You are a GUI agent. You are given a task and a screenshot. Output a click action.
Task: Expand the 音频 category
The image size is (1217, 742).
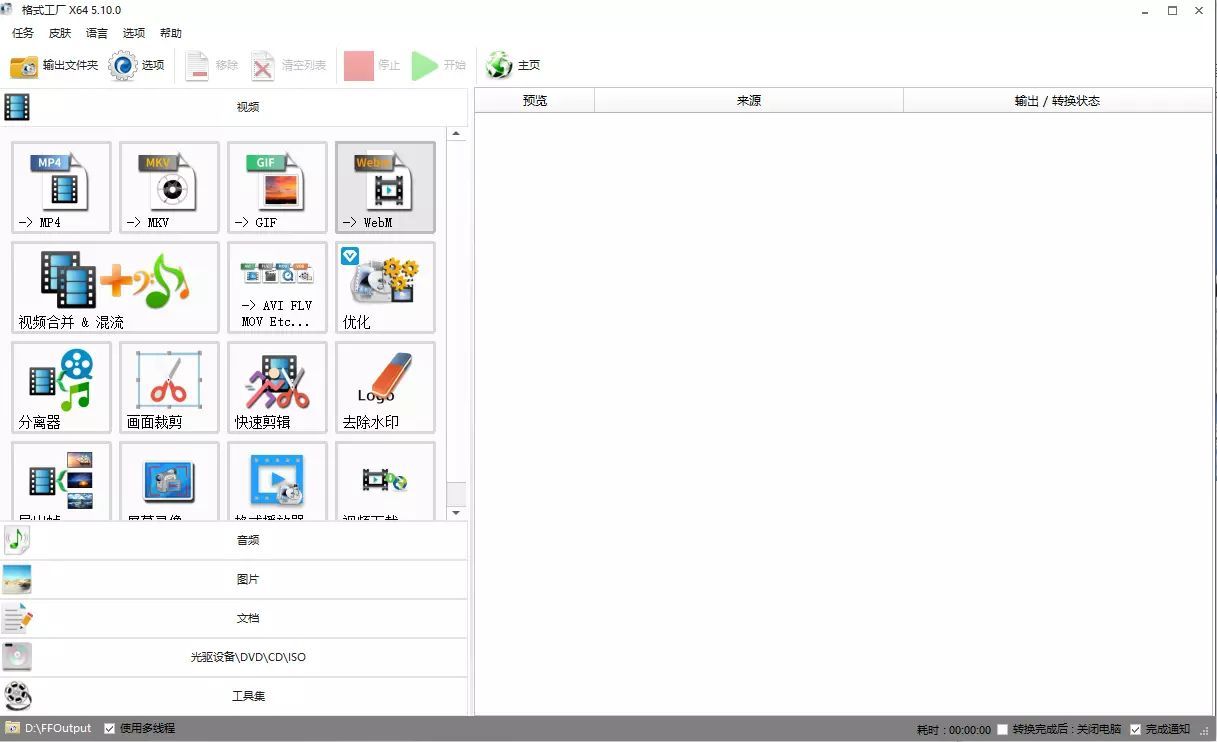coord(234,540)
